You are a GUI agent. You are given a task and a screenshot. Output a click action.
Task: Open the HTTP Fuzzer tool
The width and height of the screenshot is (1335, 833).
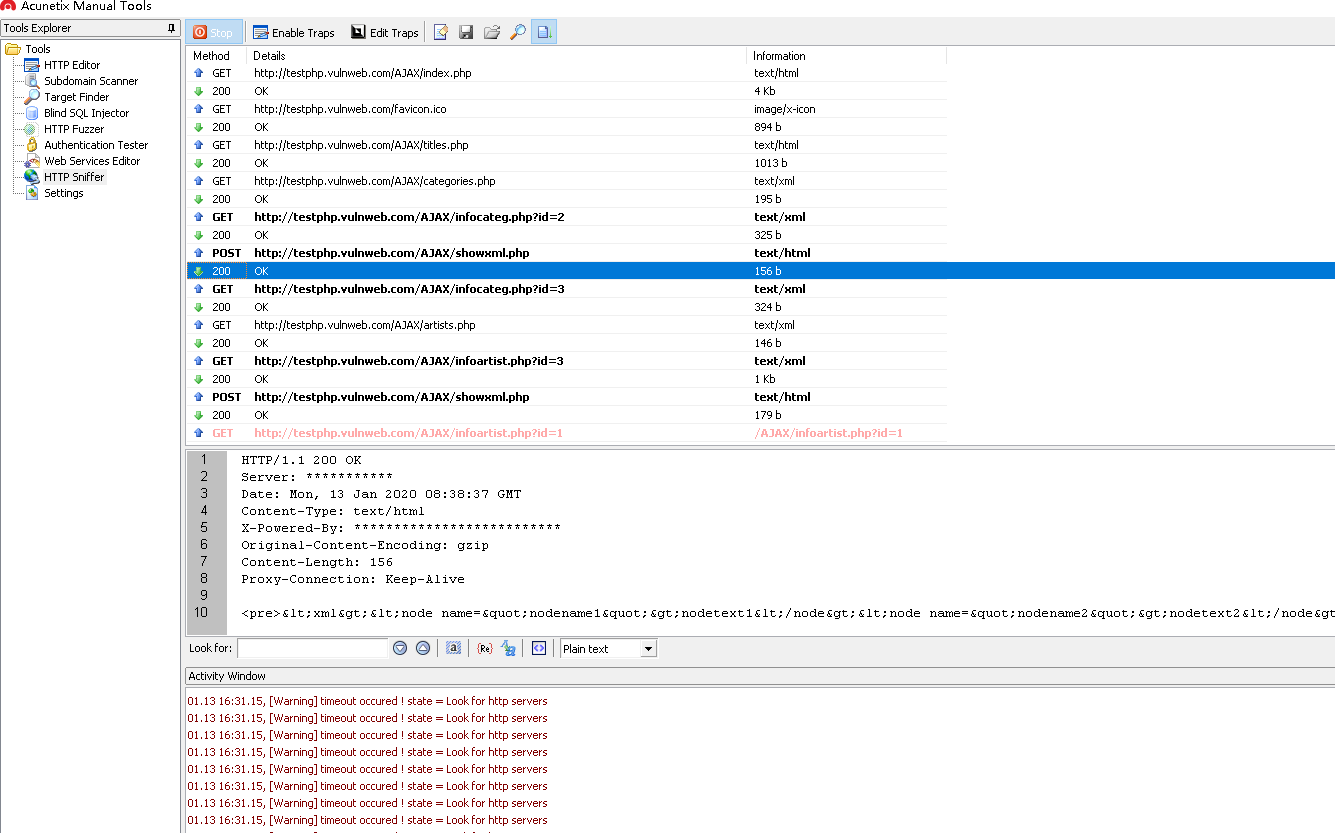(x=74, y=129)
